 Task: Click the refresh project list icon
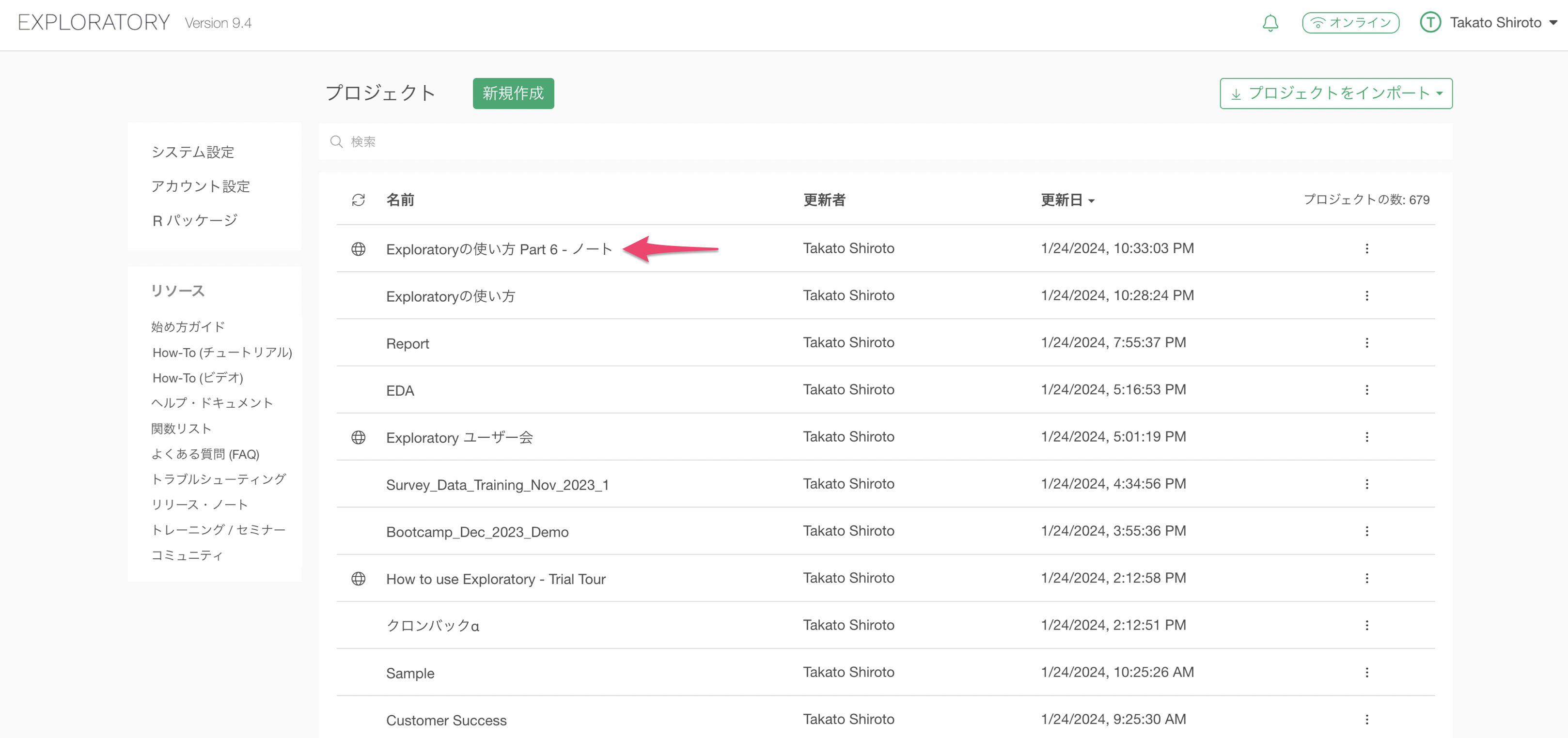(358, 200)
